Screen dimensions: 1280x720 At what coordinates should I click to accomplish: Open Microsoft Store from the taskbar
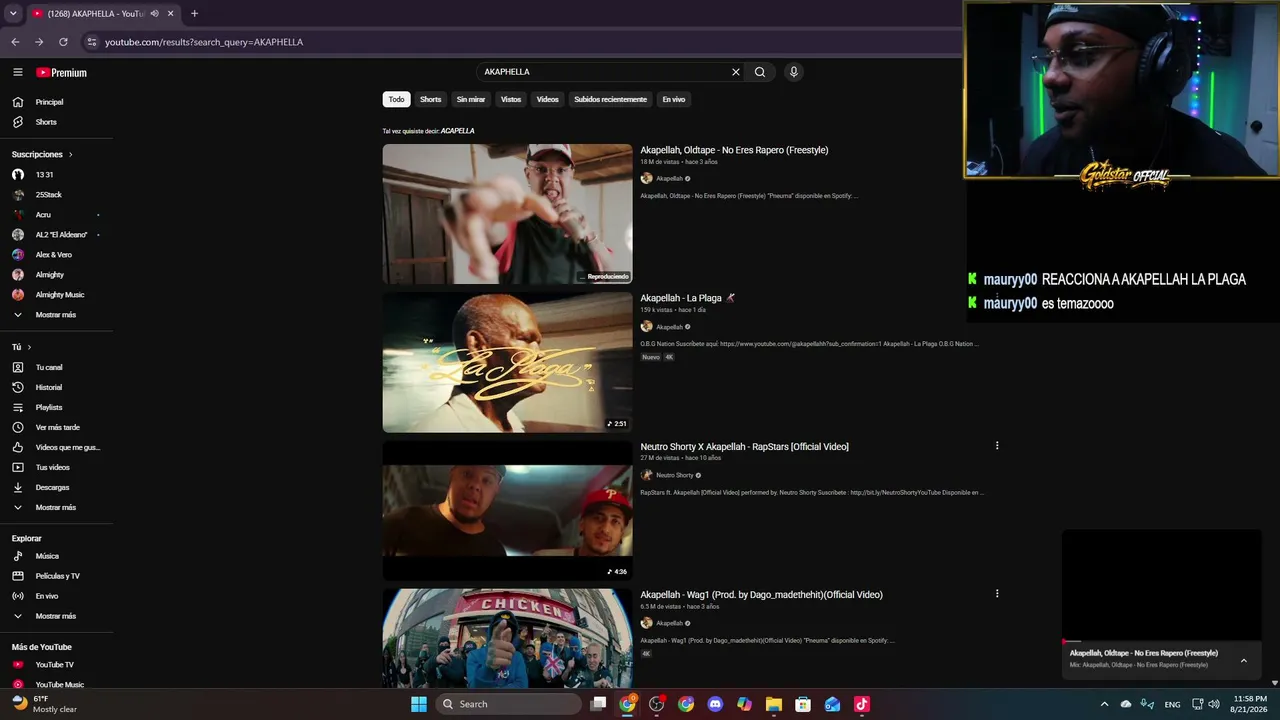click(x=803, y=704)
